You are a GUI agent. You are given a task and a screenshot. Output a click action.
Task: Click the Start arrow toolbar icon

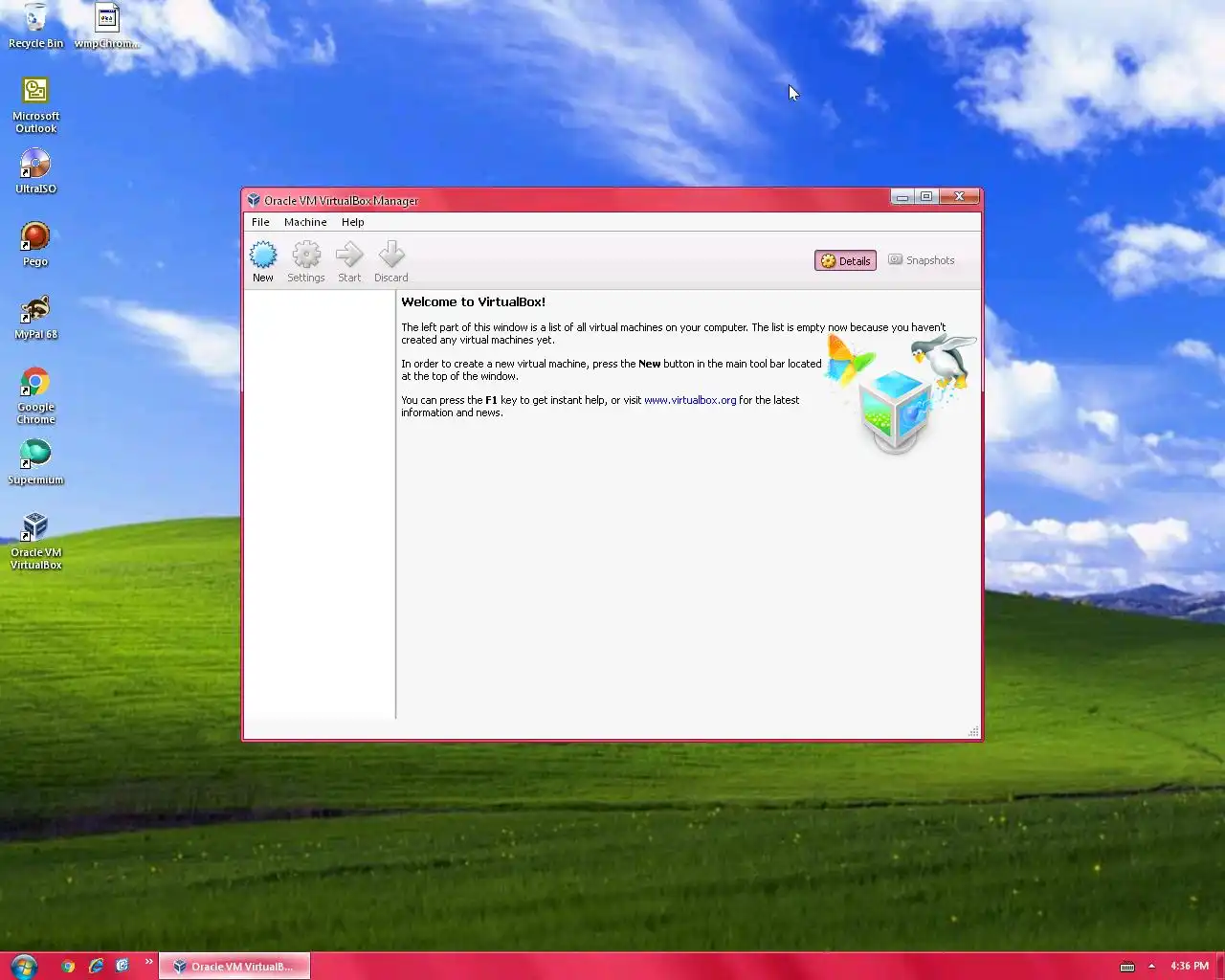(349, 261)
